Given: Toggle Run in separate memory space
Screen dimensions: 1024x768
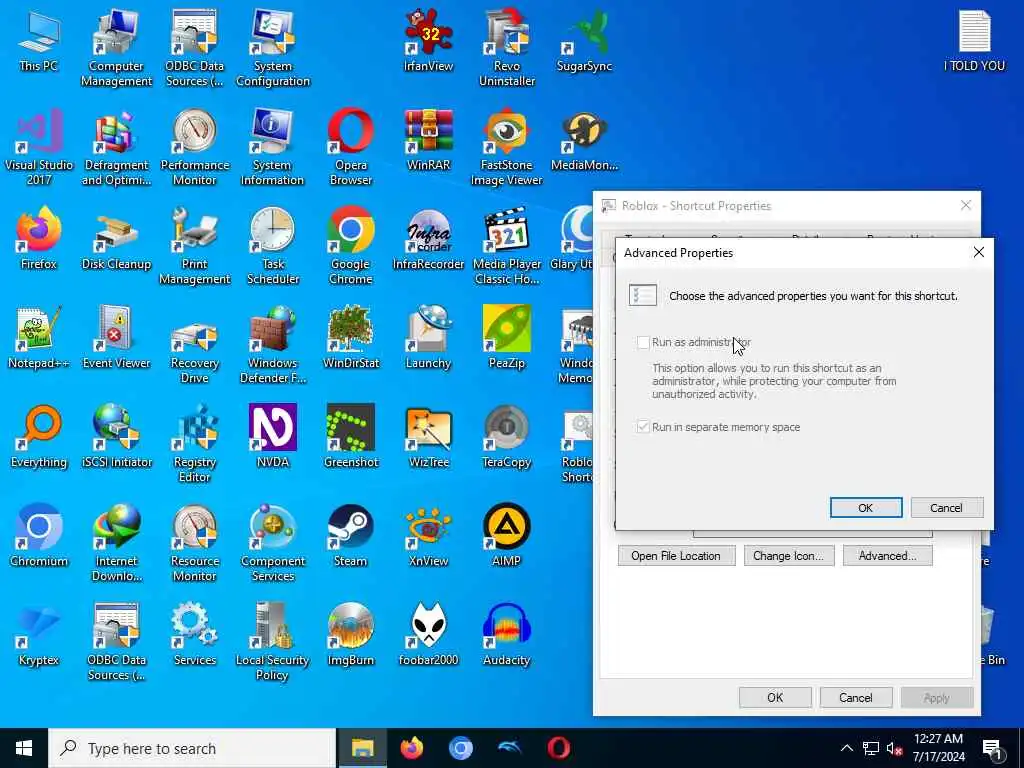Looking at the screenshot, I should pos(643,427).
